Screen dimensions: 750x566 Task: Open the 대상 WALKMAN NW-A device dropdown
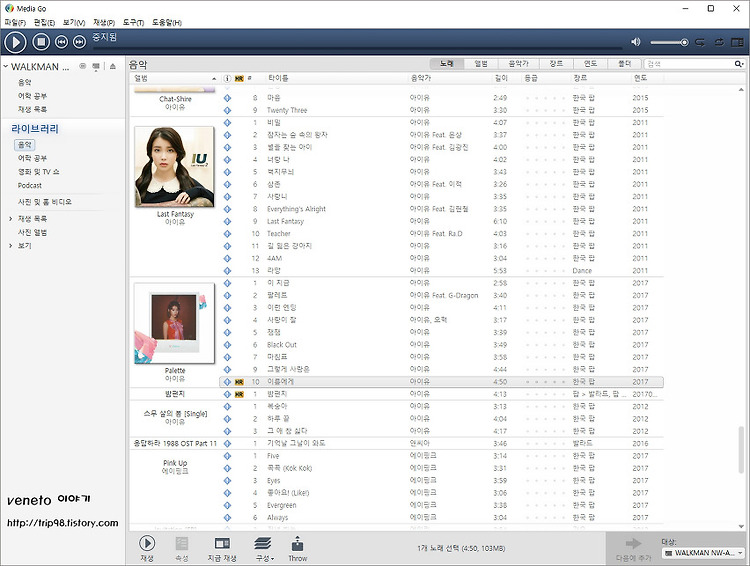(703, 553)
